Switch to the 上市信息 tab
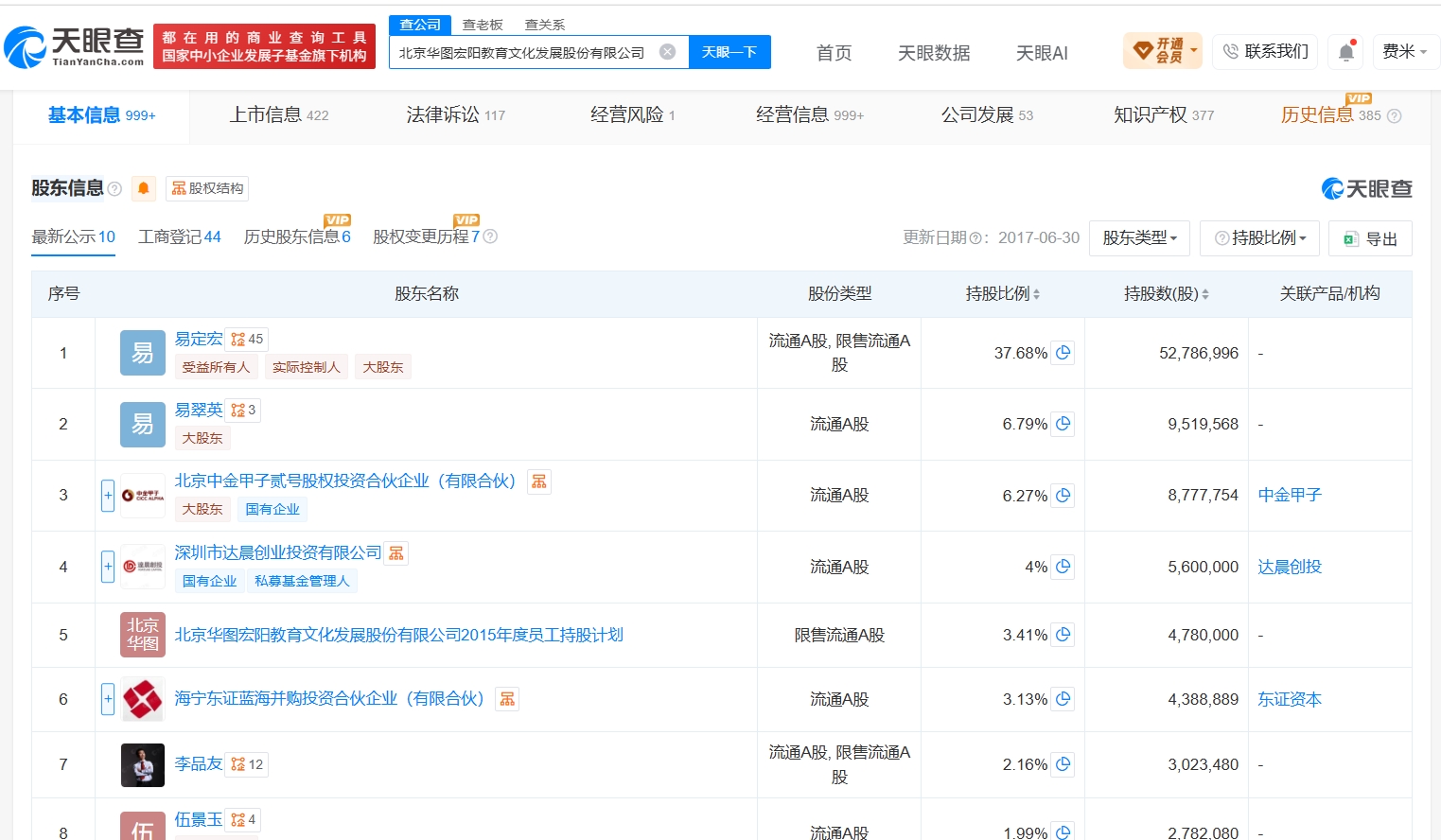Screen dimensions: 1441x840 tap(279, 115)
